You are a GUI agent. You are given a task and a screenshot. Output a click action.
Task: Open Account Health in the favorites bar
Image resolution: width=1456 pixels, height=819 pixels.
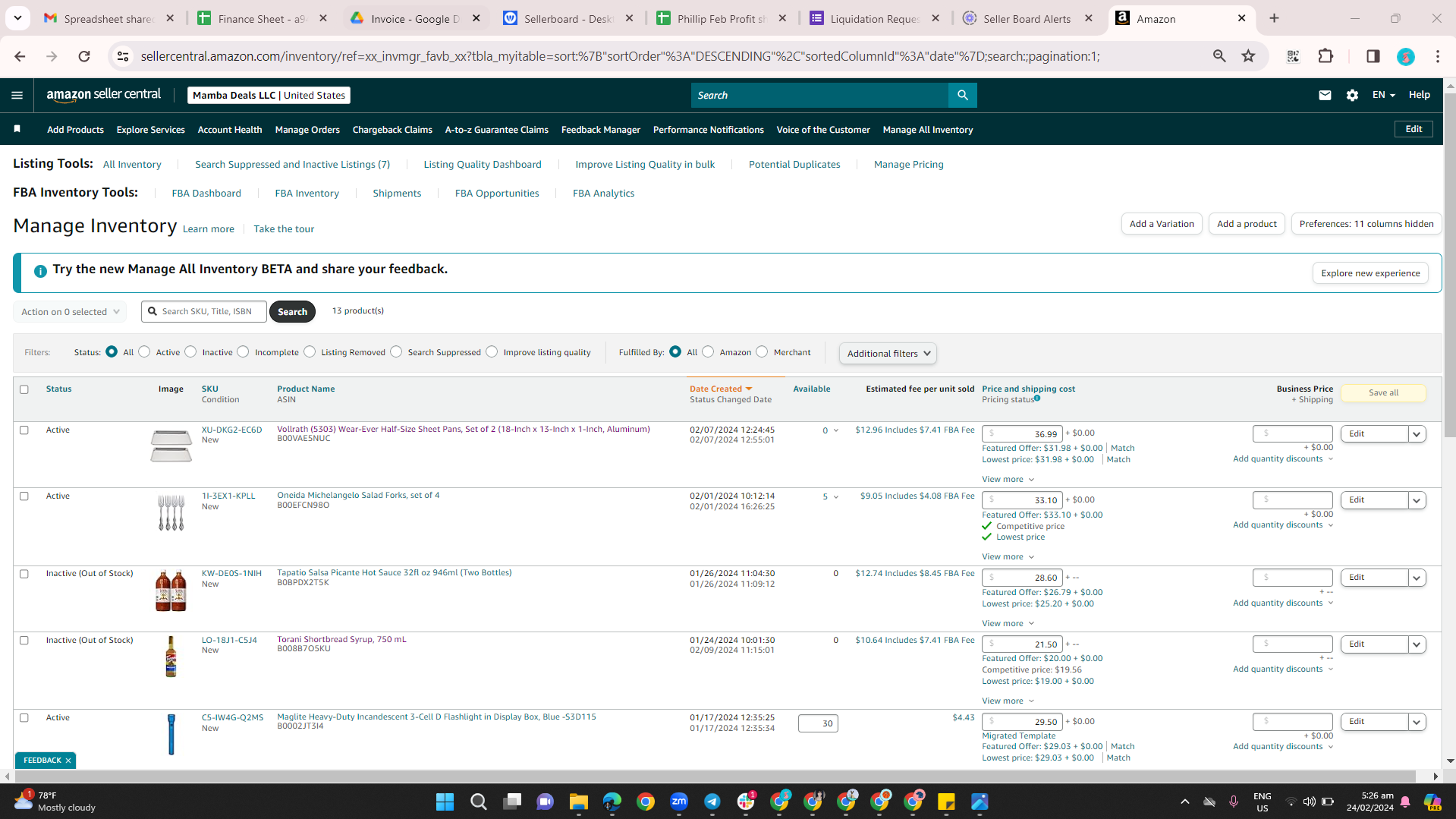[230, 130]
